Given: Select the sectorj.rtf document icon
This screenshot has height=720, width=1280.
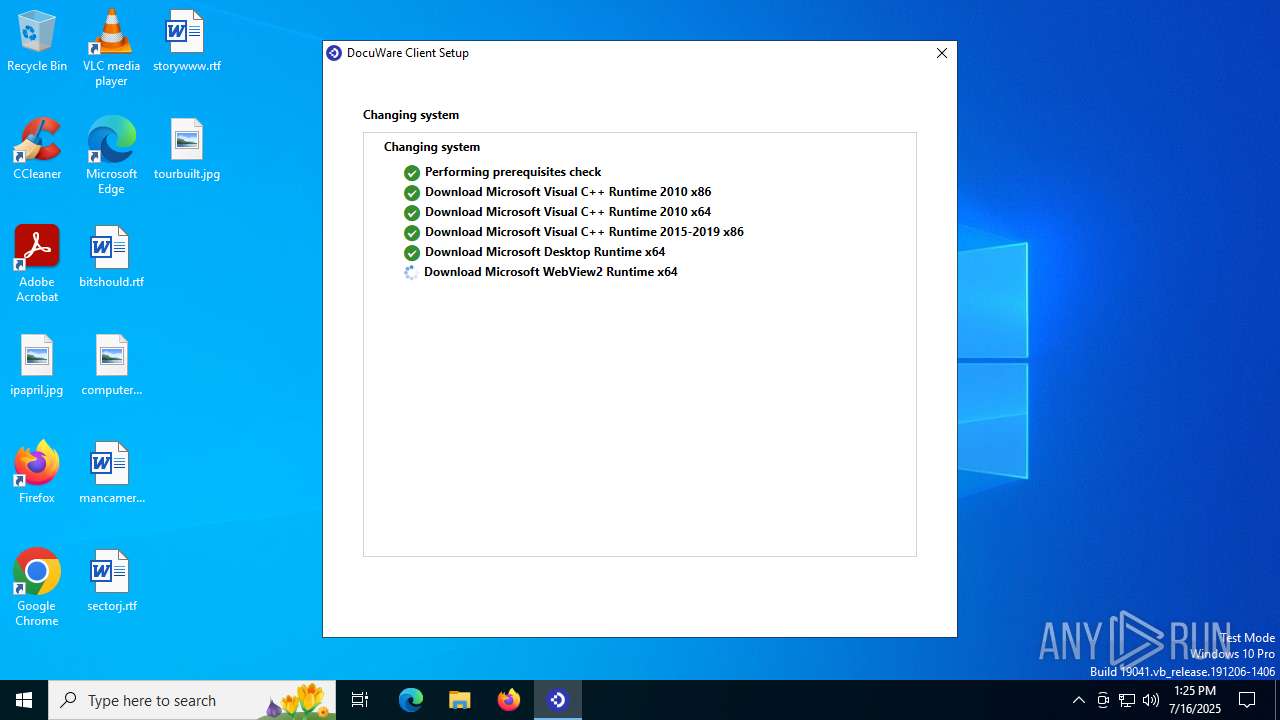Looking at the screenshot, I should [111, 582].
